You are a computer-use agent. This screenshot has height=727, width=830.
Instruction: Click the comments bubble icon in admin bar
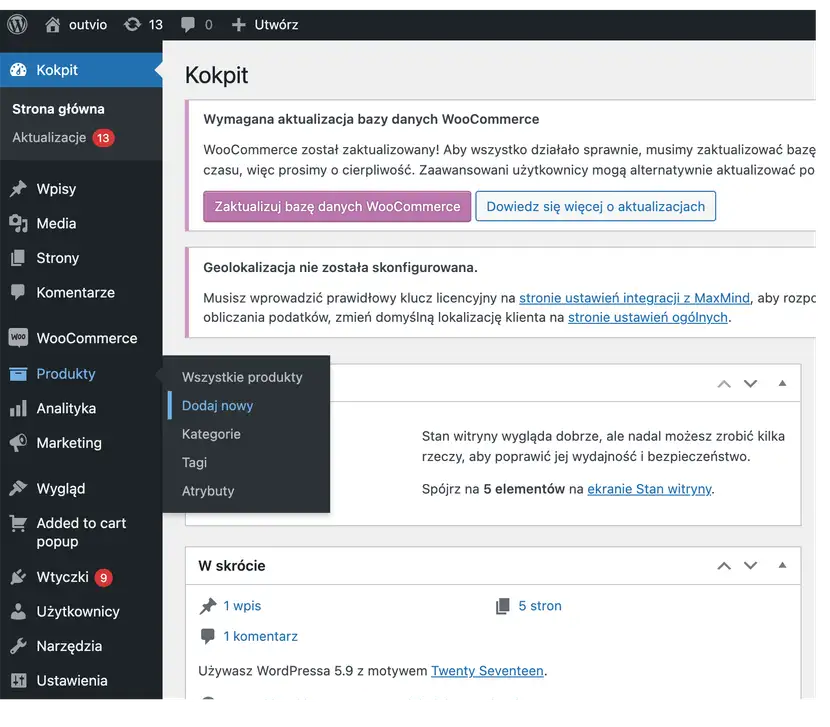pyautogui.click(x=187, y=25)
